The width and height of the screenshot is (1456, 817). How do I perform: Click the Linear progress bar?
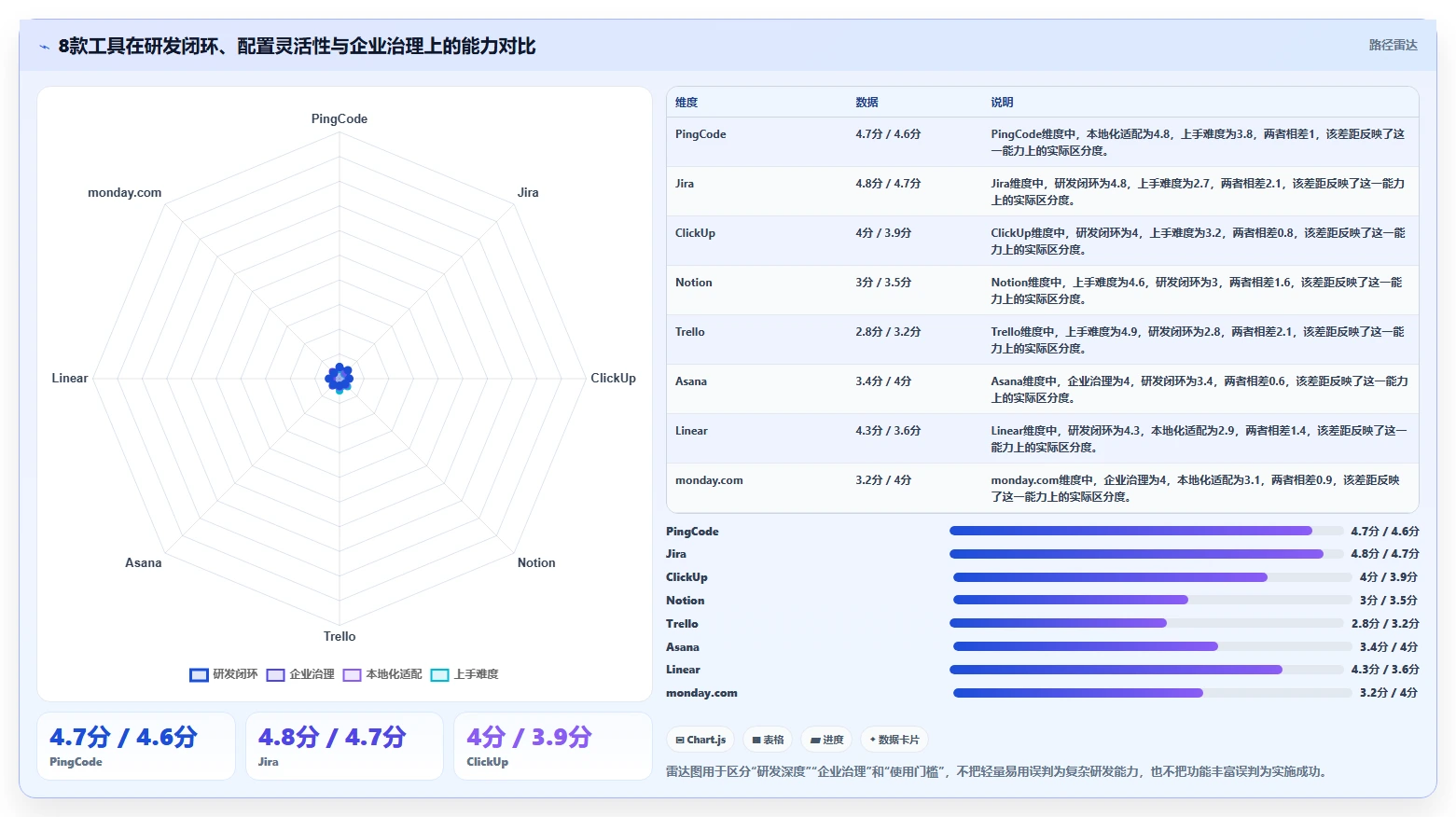(x=1146, y=670)
